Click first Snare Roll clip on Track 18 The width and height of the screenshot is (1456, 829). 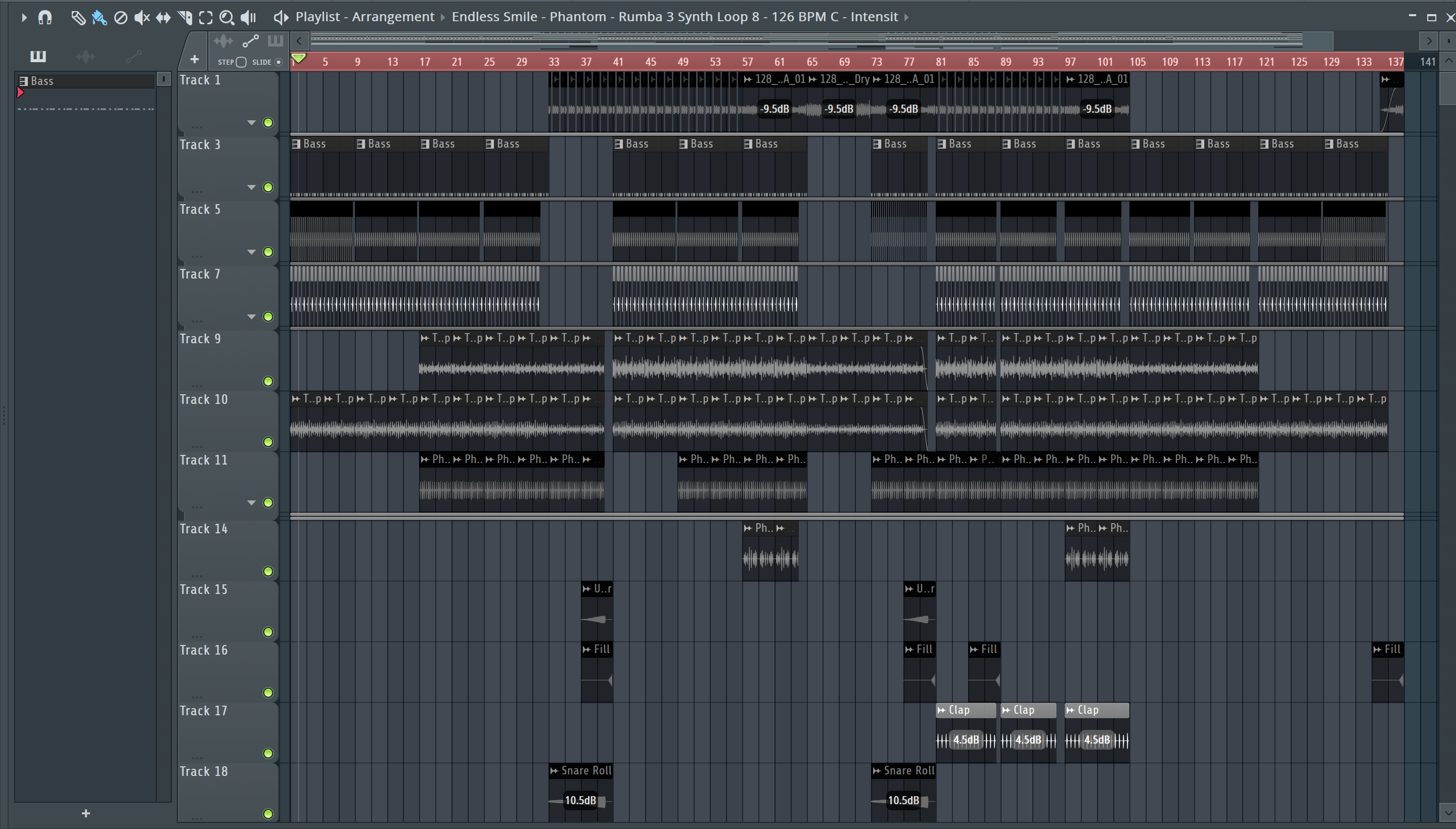point(581,793)
